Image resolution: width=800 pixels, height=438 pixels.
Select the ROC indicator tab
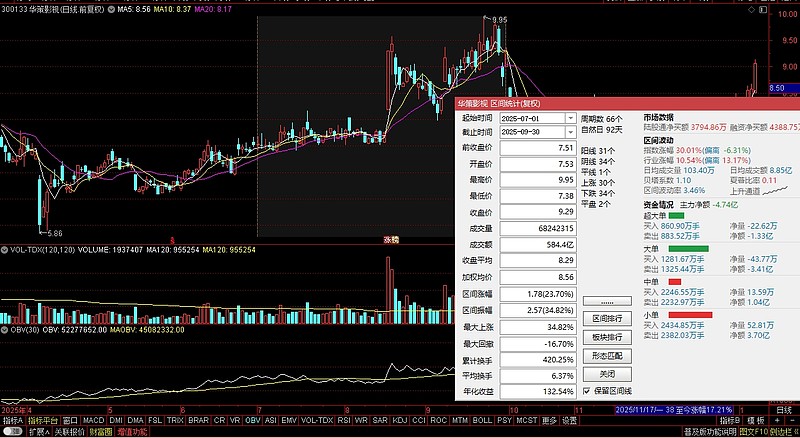click(x=439, y=421)
